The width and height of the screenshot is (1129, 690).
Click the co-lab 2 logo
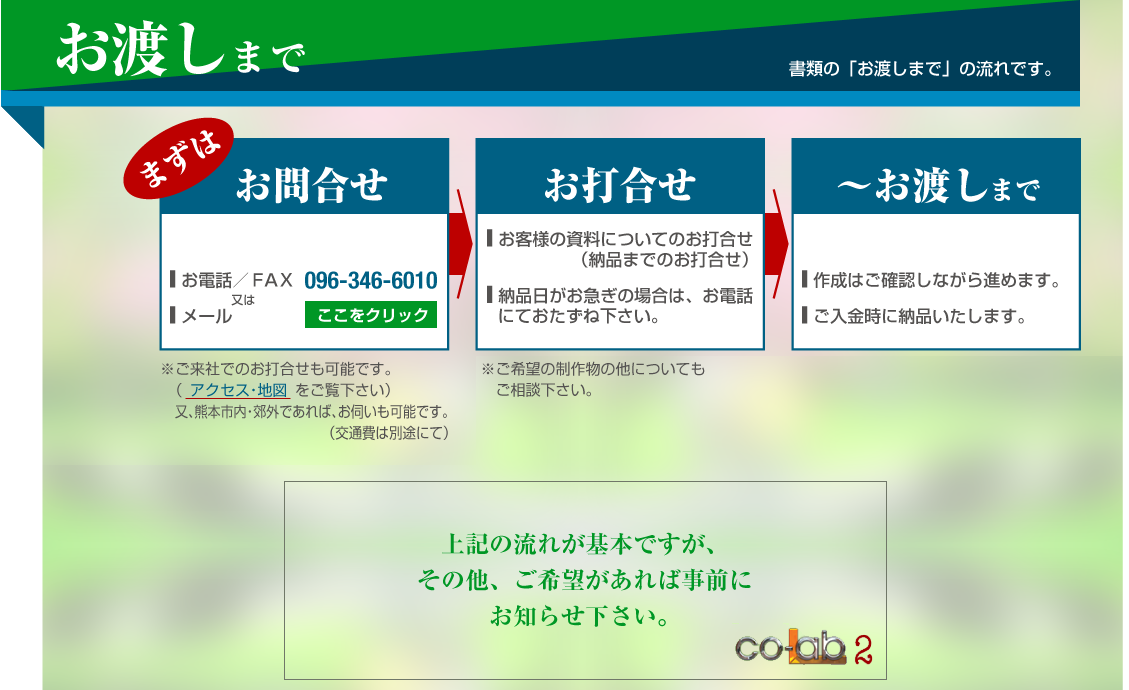803,648
